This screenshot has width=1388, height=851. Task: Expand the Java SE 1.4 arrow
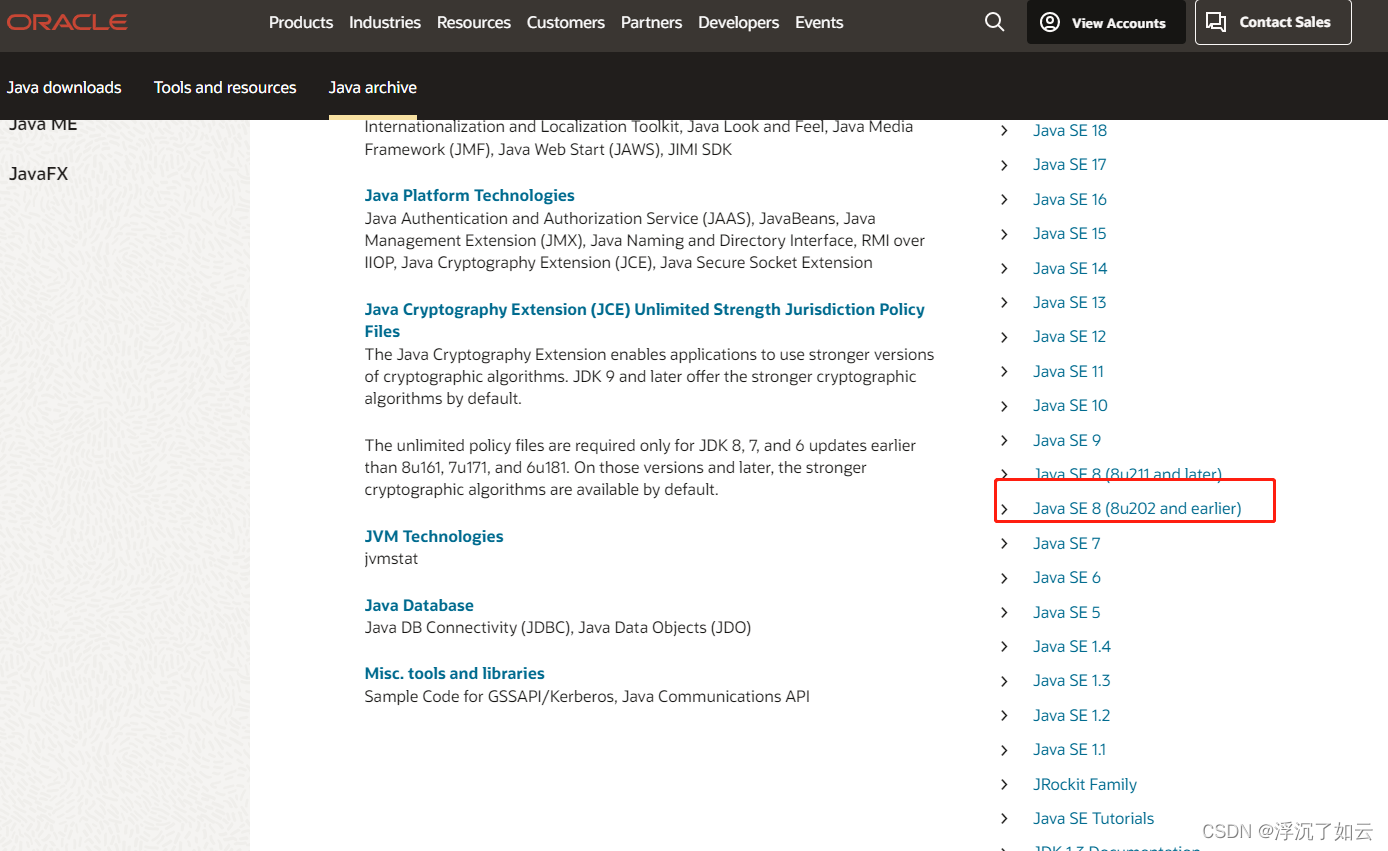point(1004,646)
